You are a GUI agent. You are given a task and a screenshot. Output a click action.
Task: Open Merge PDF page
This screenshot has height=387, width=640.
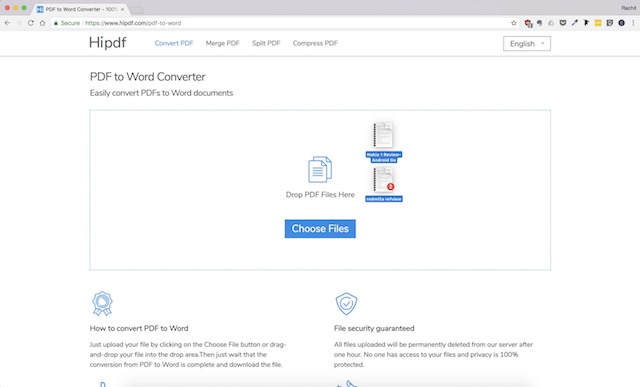pyautogui.click(x=222, y=43)
